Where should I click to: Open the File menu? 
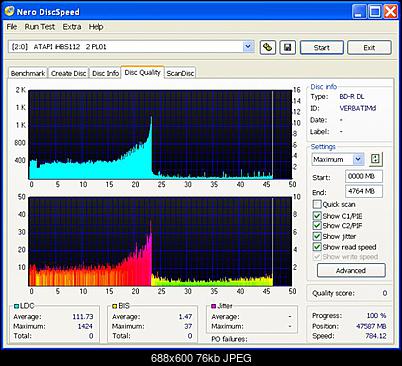[x=12, y=27]
